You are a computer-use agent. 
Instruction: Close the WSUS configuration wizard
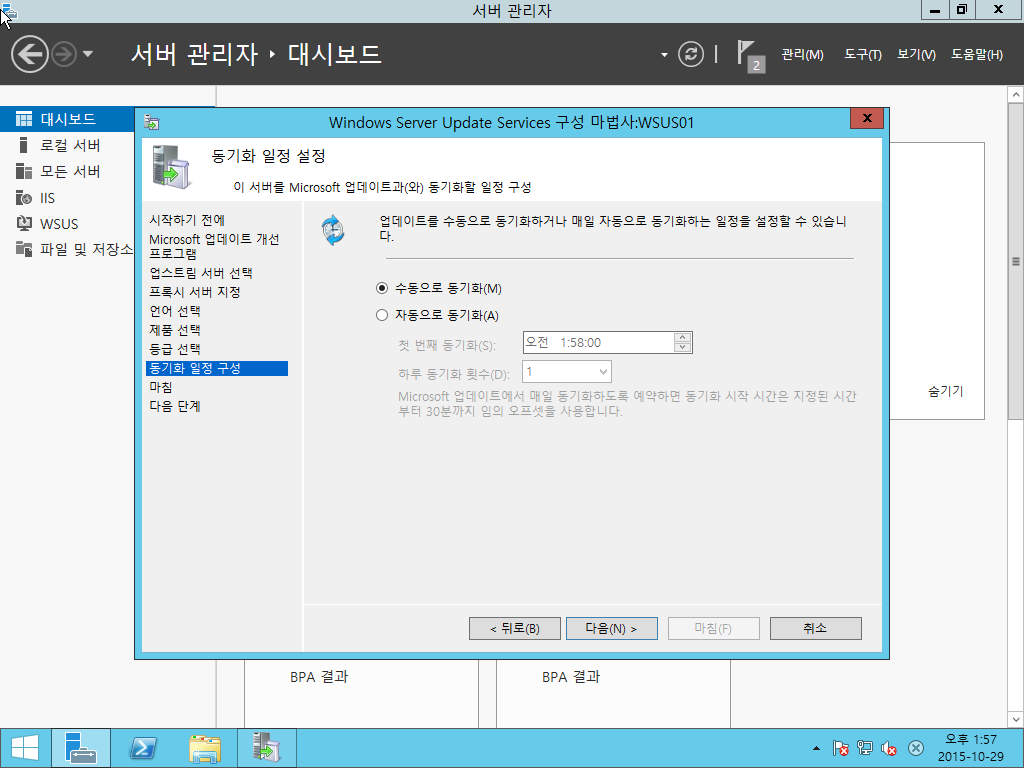click(x=867, y=118)
